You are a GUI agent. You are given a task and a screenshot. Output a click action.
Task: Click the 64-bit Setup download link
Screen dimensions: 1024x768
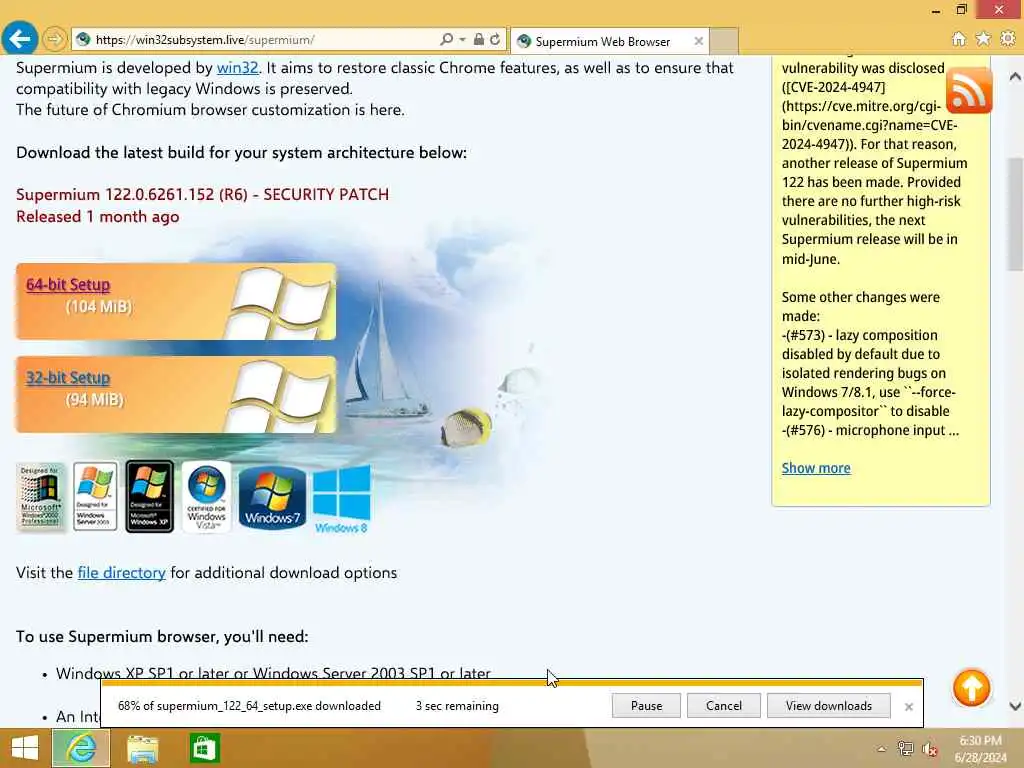[x=68, y=285]
